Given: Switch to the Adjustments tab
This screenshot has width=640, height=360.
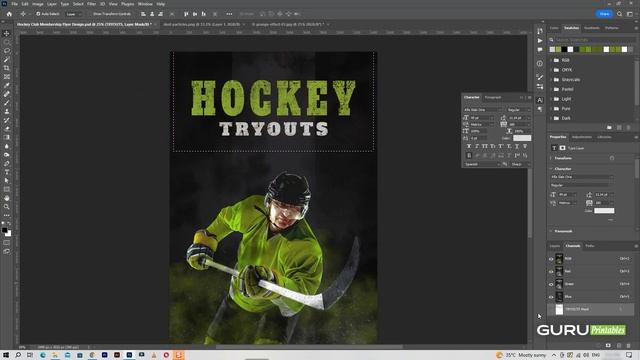Looking at the screenshot, I should (x=582, y=137).
